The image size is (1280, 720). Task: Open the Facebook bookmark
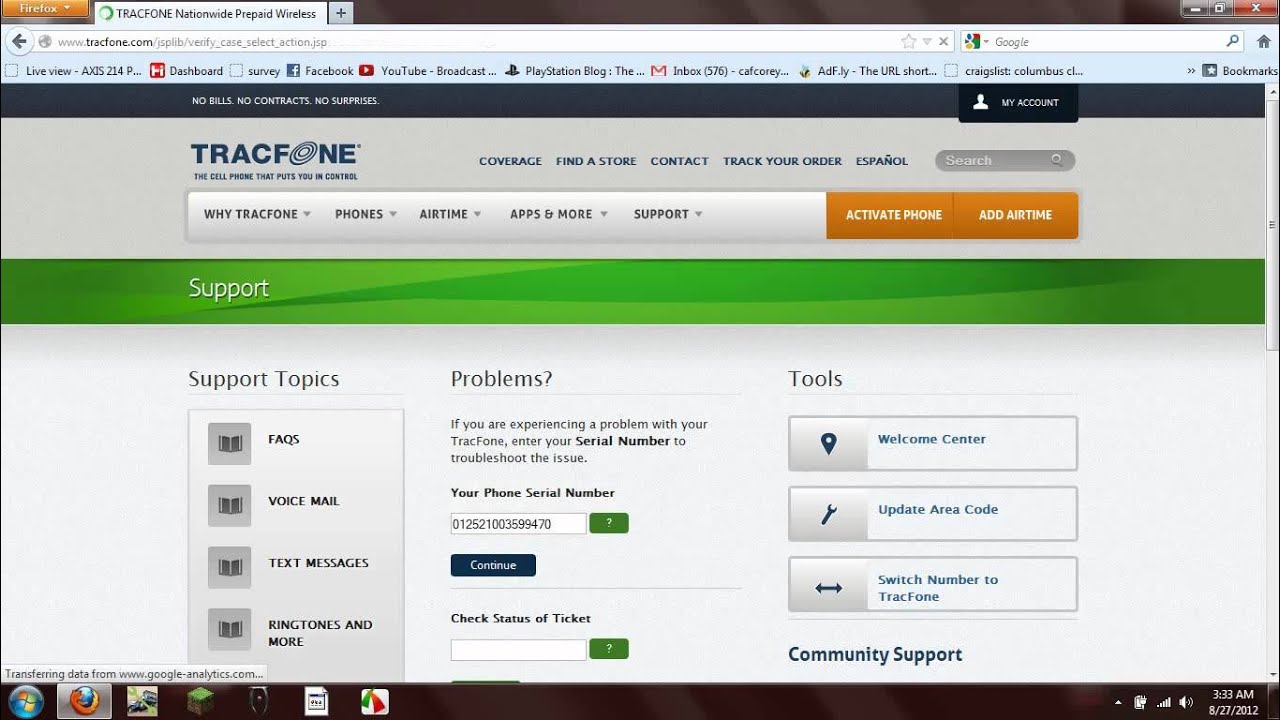(320, 71)
